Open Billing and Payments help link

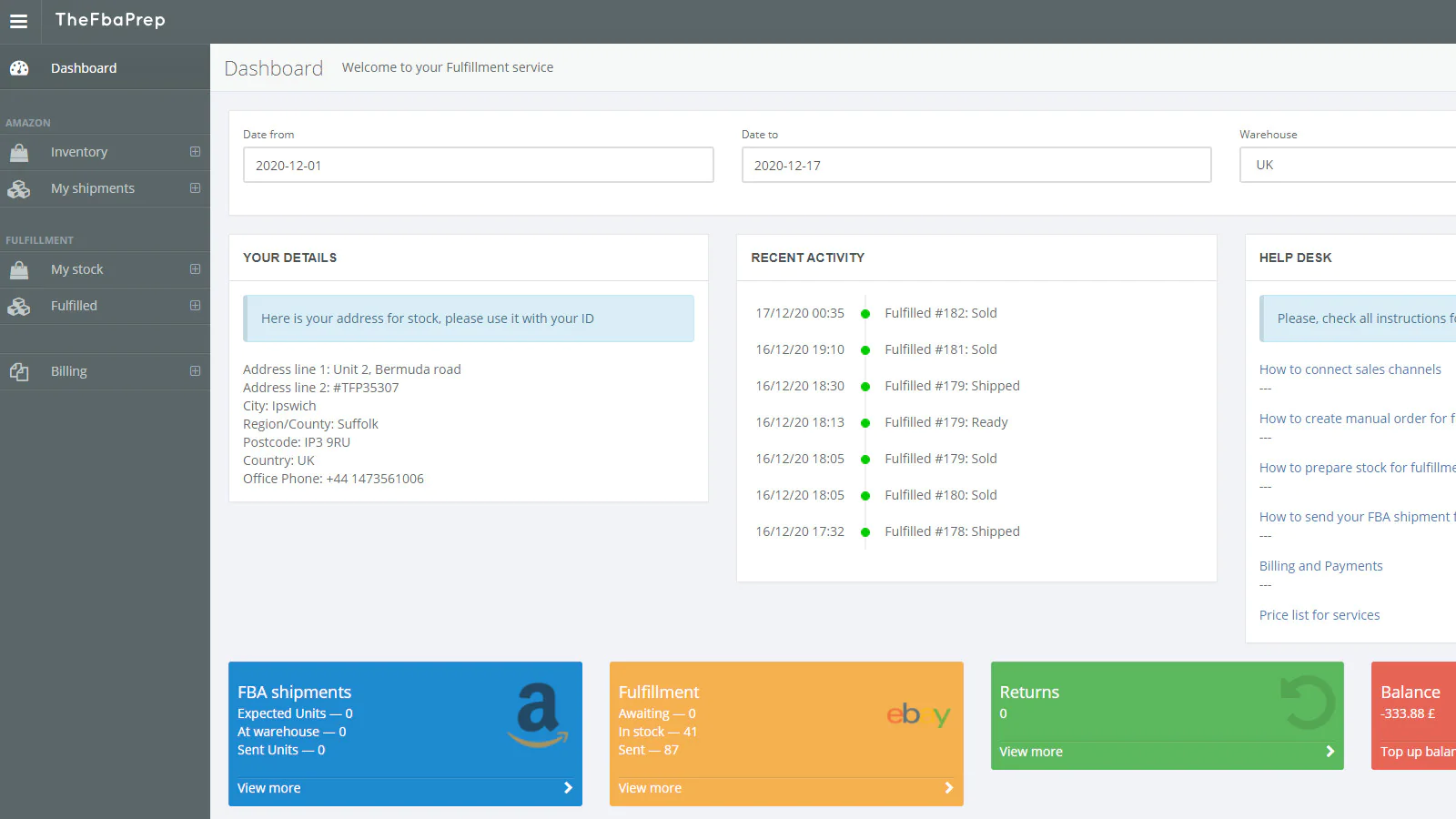[1320, 566]
